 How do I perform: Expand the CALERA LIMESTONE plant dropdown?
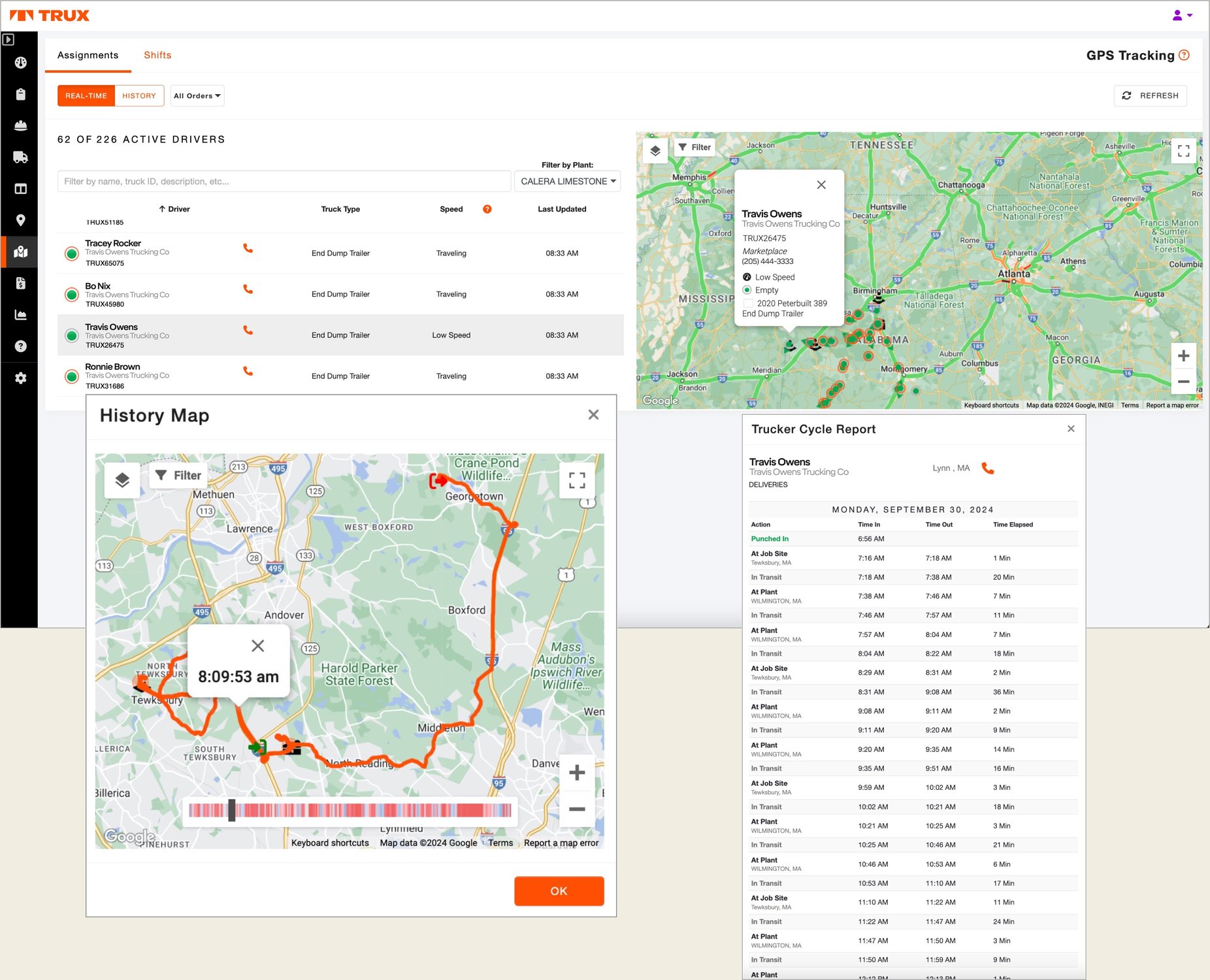[567, 181]
